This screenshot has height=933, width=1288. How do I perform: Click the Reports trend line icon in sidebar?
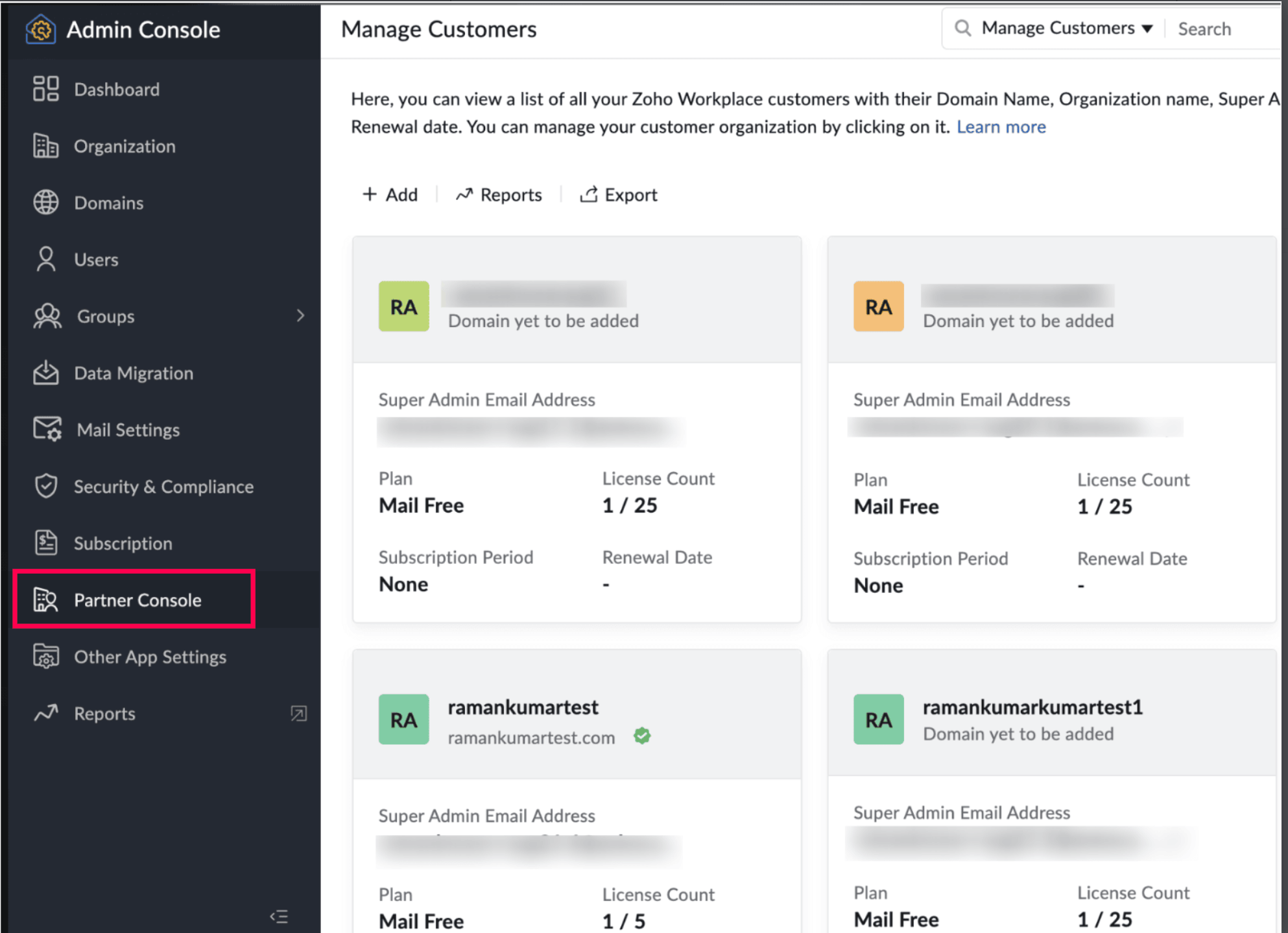(46, 713)
